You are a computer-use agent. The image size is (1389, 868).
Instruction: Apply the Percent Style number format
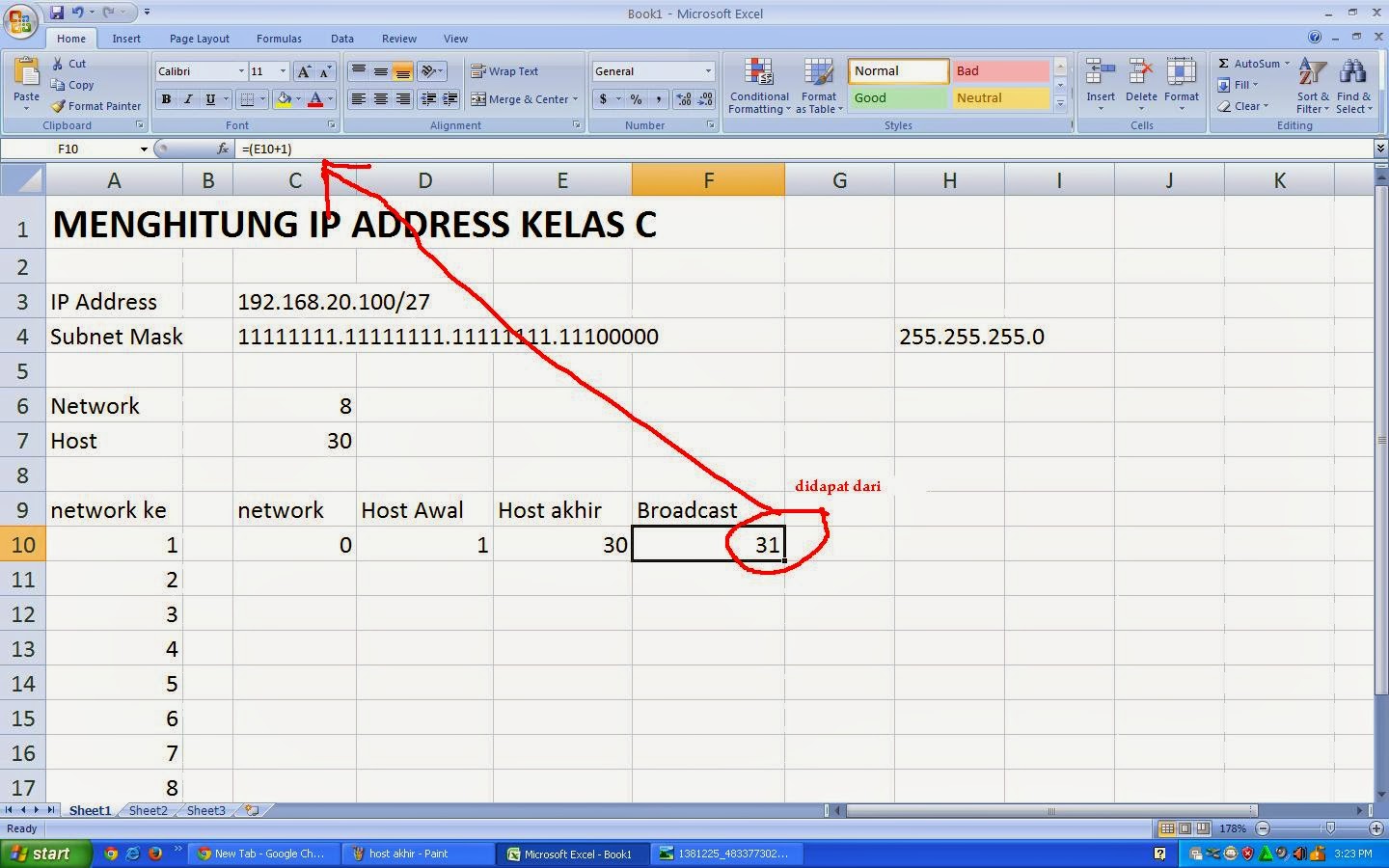coord(635,99)
